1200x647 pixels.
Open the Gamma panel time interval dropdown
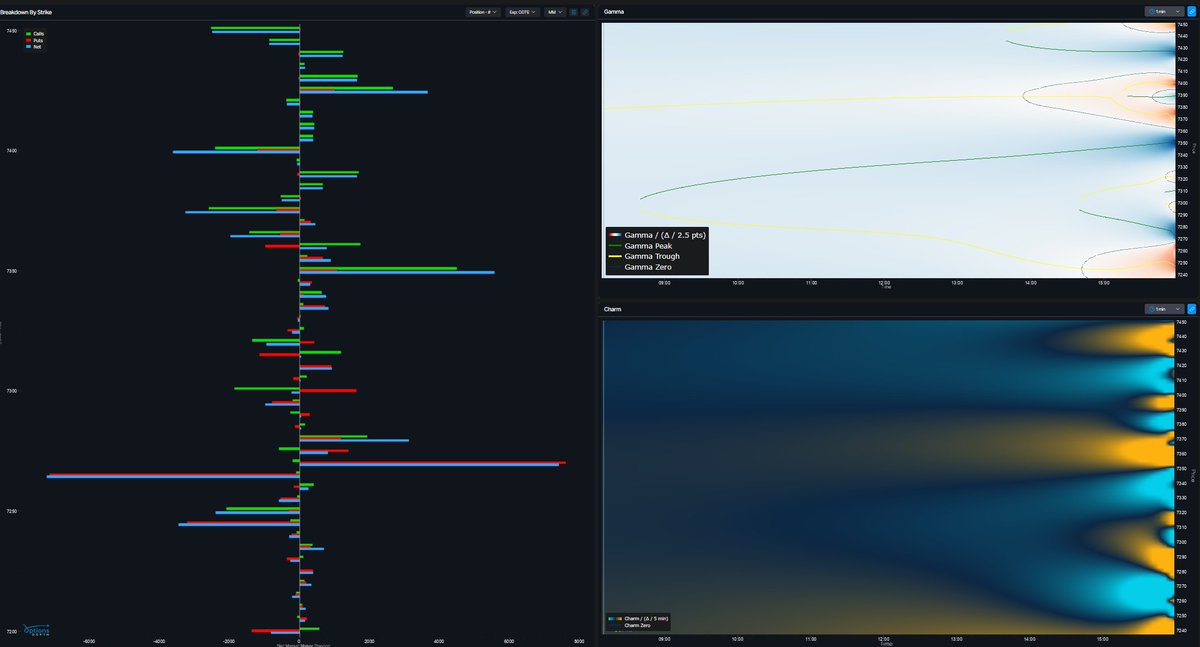(x=1165, y=11)
